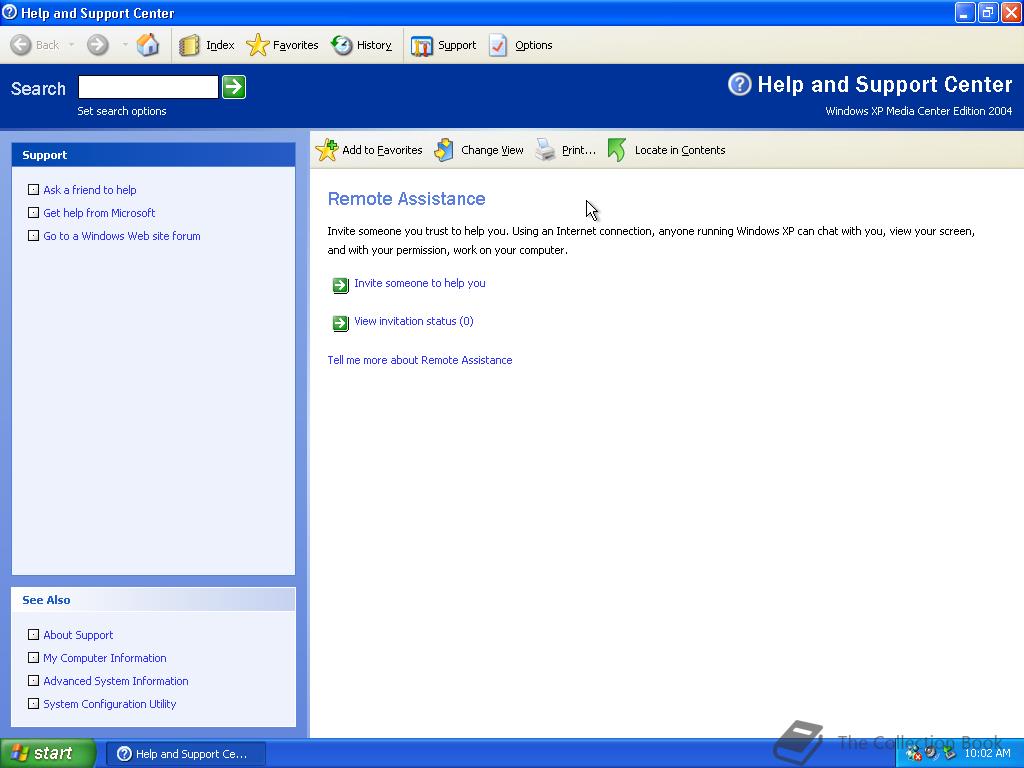
Task: Focus the Search text box
Action: pyautogui.click(x=148, y=87)
